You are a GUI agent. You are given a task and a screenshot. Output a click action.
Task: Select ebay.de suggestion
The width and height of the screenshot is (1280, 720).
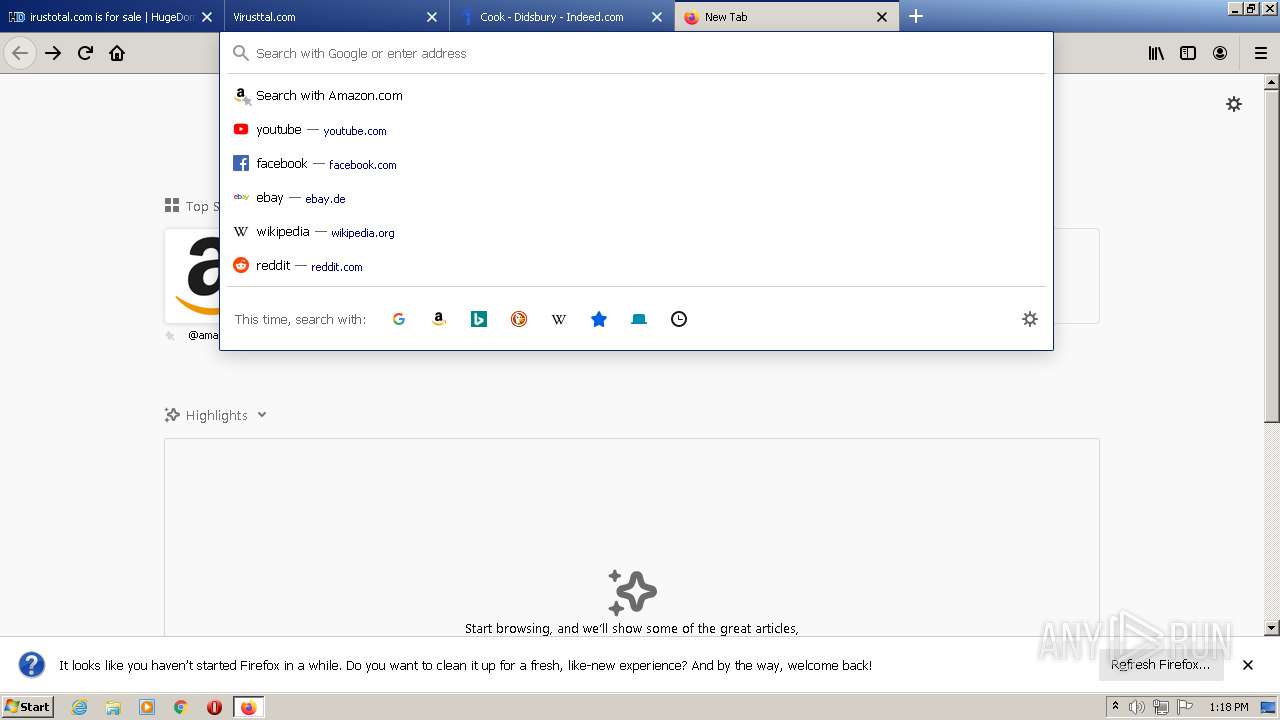click(636, 198)
